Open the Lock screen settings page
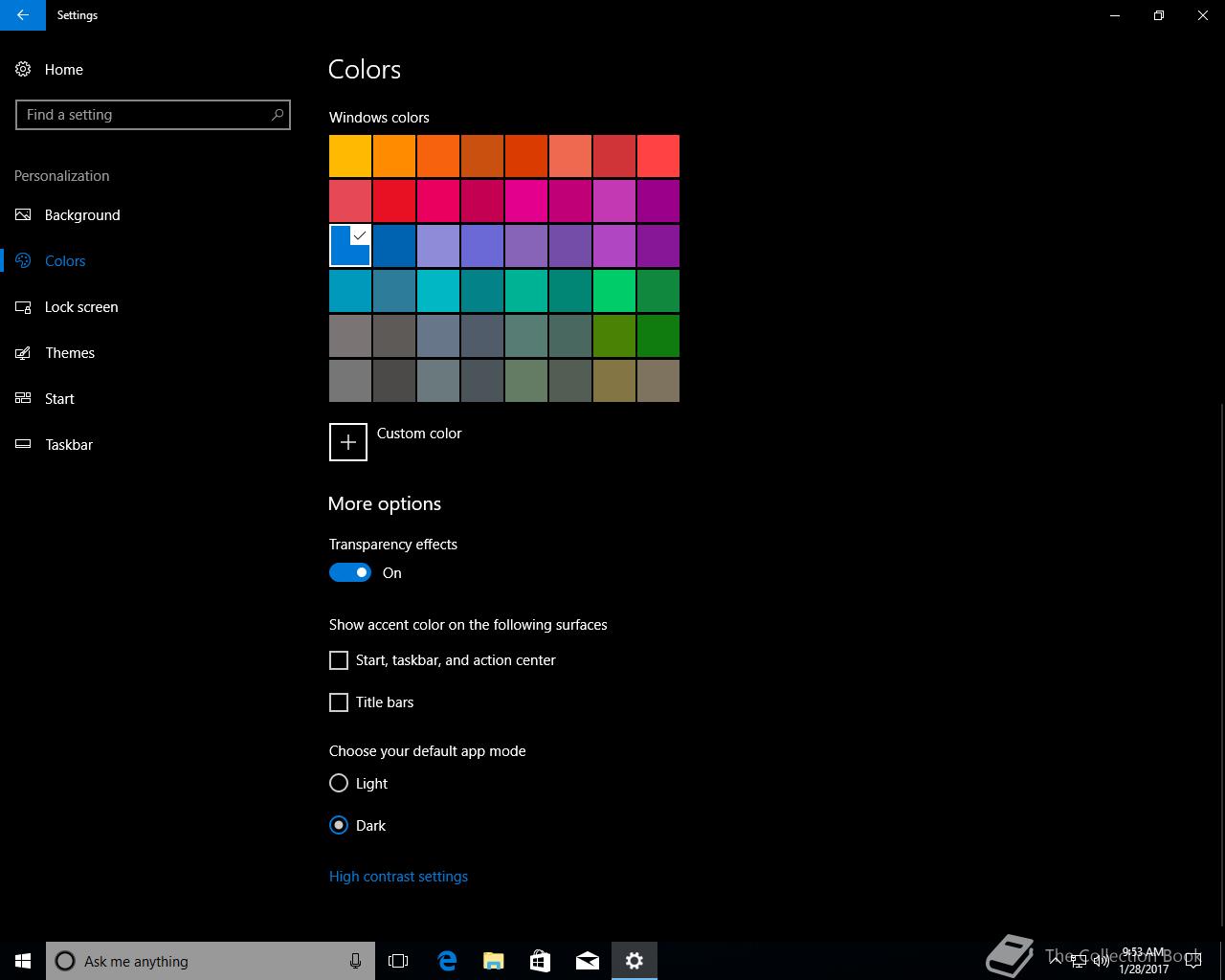 coord(81,307)
